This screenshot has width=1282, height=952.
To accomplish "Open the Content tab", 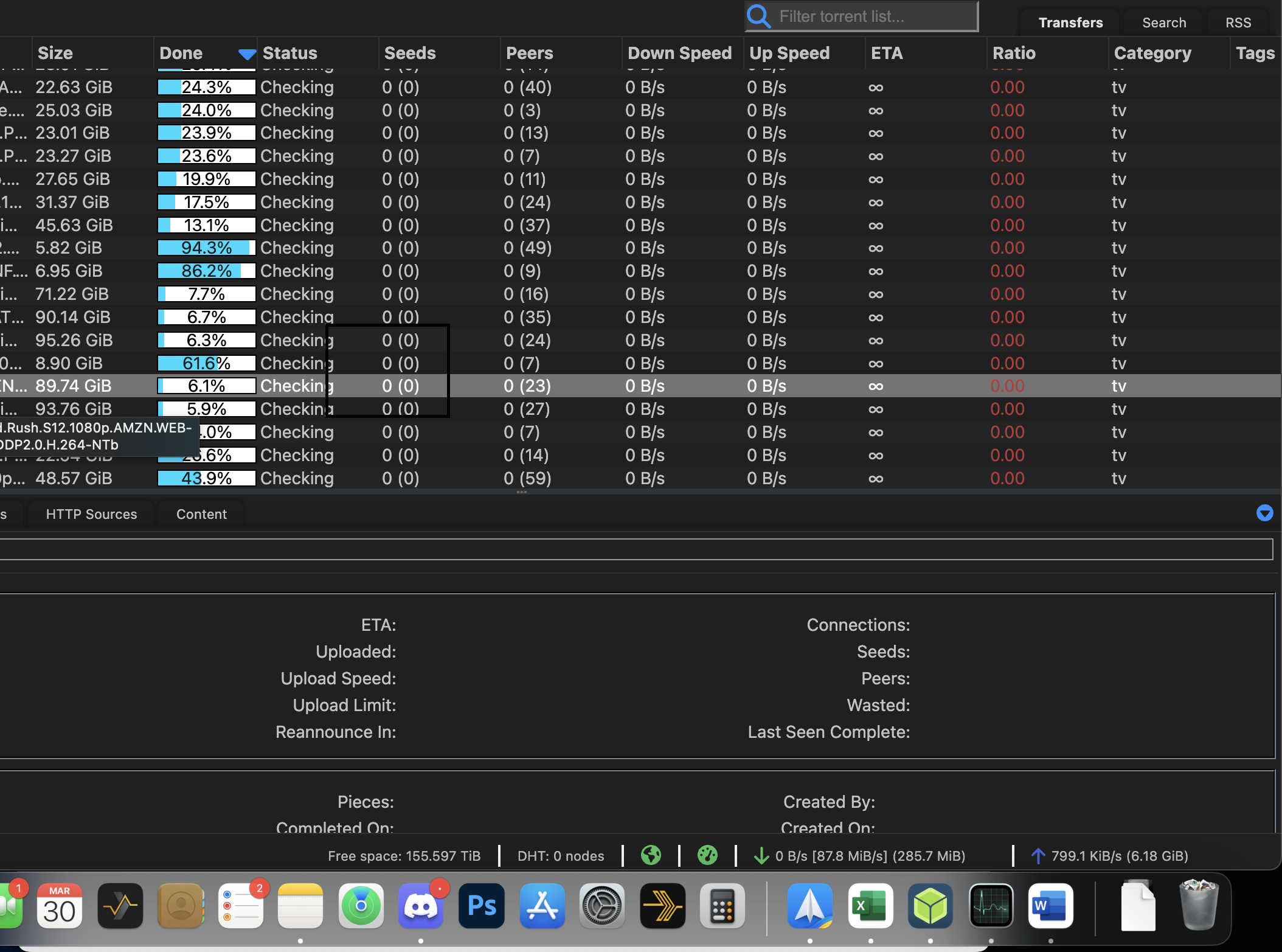I will pos(201,514).
